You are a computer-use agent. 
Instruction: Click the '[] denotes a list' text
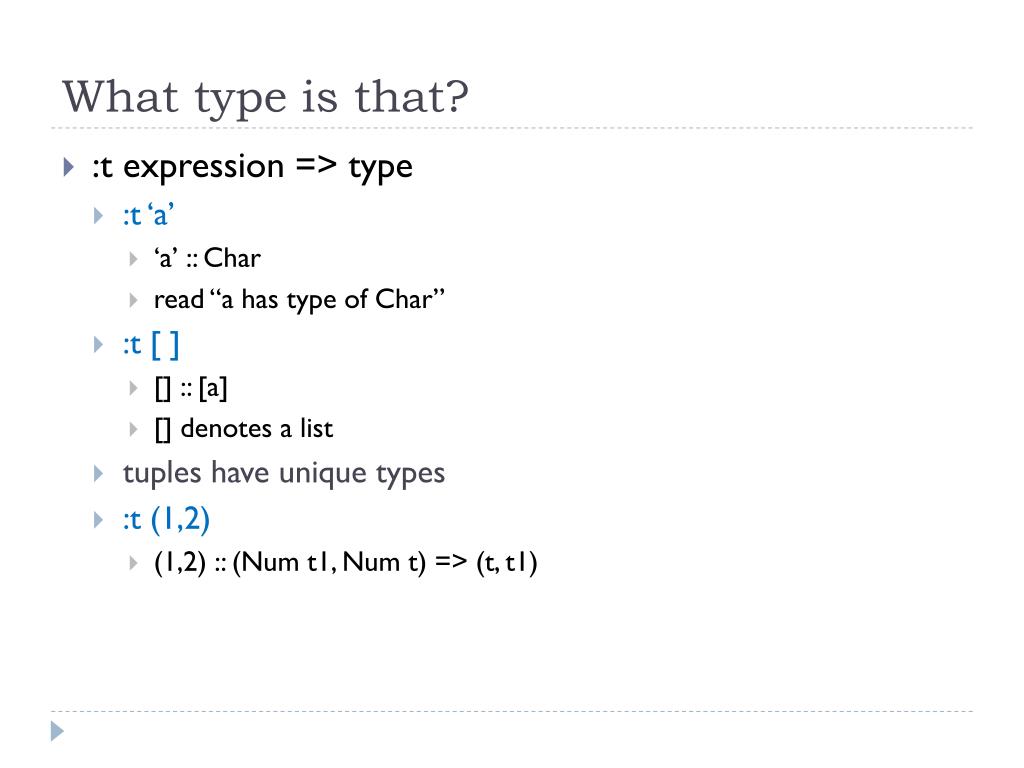[x=244, y=429]
